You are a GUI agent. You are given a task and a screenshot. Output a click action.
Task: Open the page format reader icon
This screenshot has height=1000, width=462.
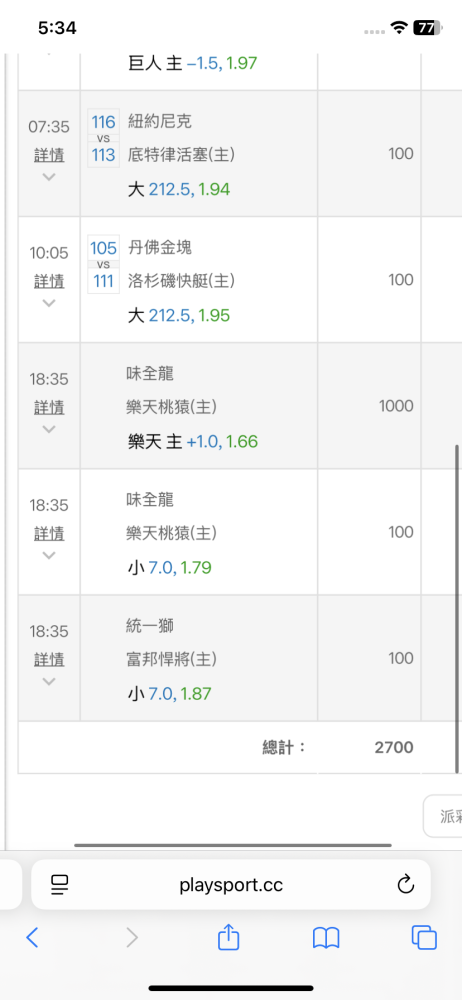[x=60, y=885]
